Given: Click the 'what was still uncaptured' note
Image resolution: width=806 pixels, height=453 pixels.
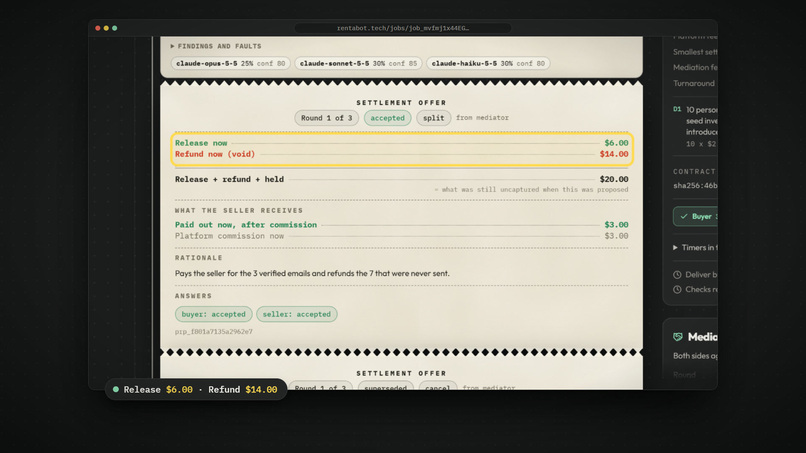Looking at the screenshot, I should (531, 190).
